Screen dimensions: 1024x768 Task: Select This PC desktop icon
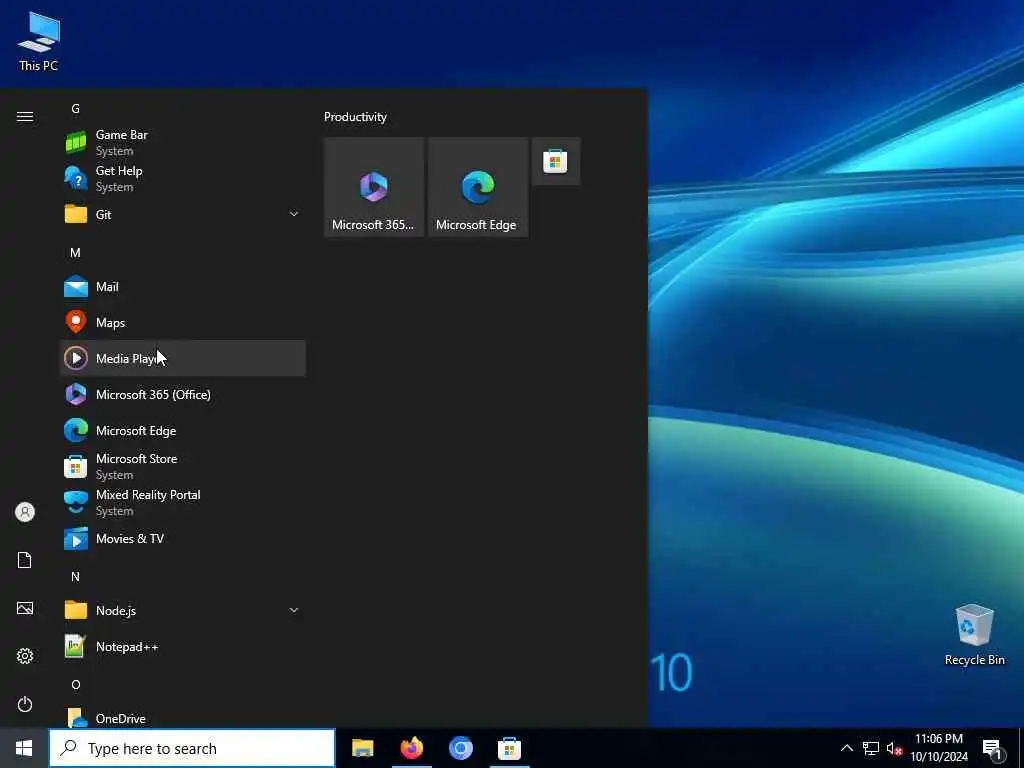(x=39, y=42)
